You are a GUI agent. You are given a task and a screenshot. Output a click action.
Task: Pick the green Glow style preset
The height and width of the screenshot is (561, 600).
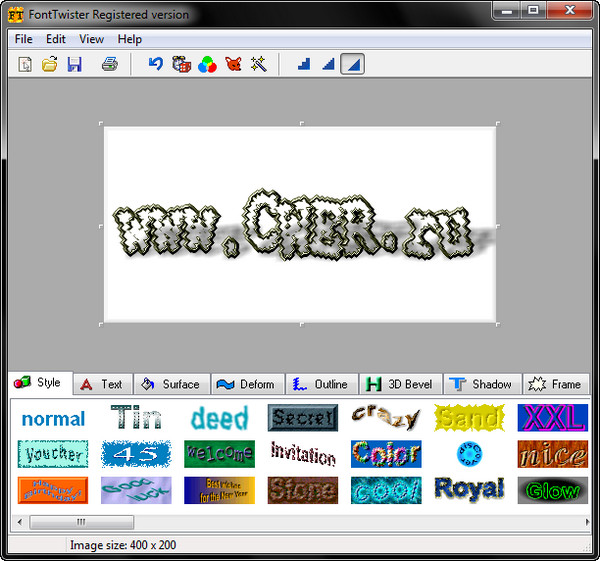552,490
